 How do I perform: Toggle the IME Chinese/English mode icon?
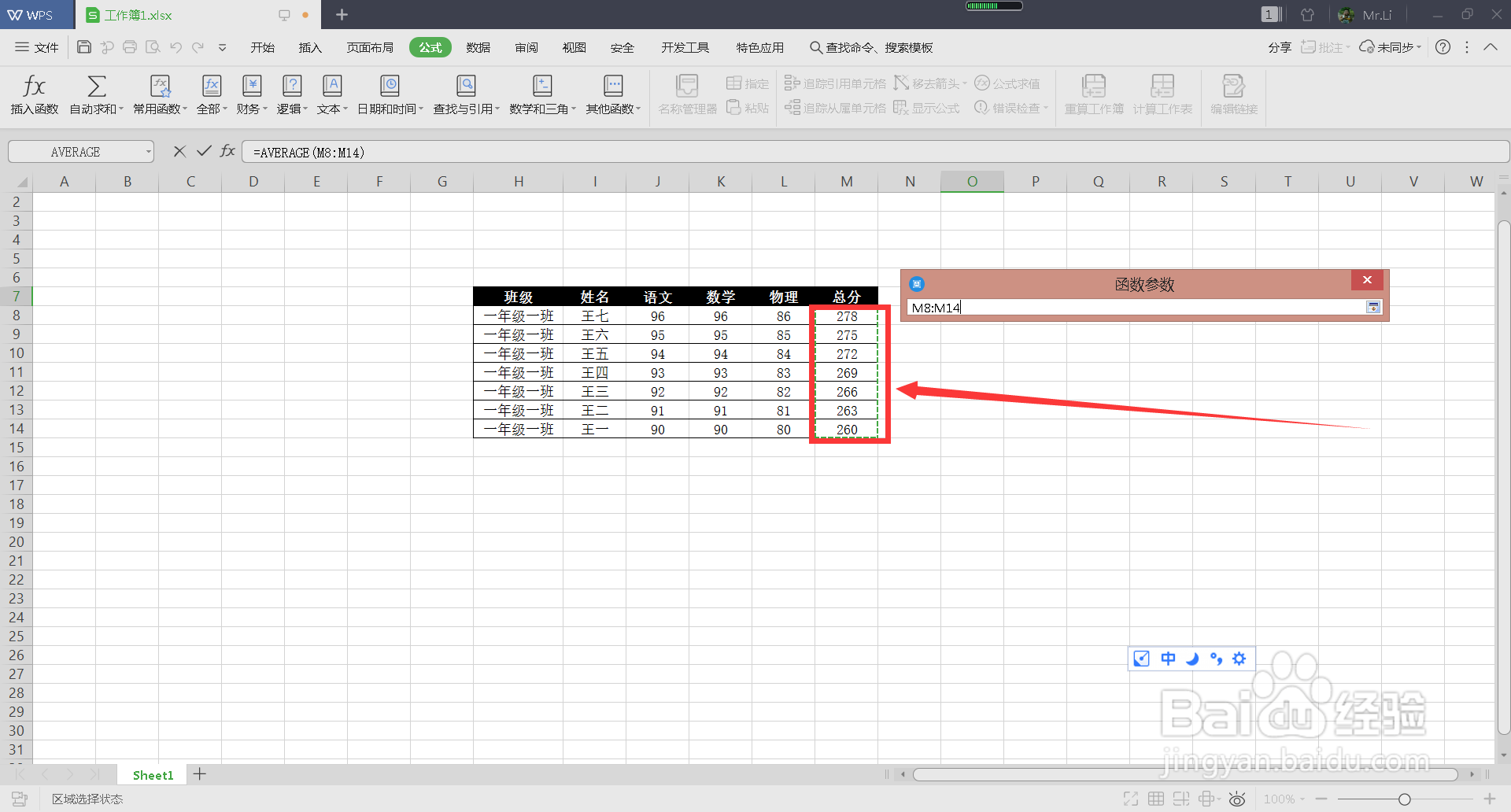click(x=1169, y=659)
